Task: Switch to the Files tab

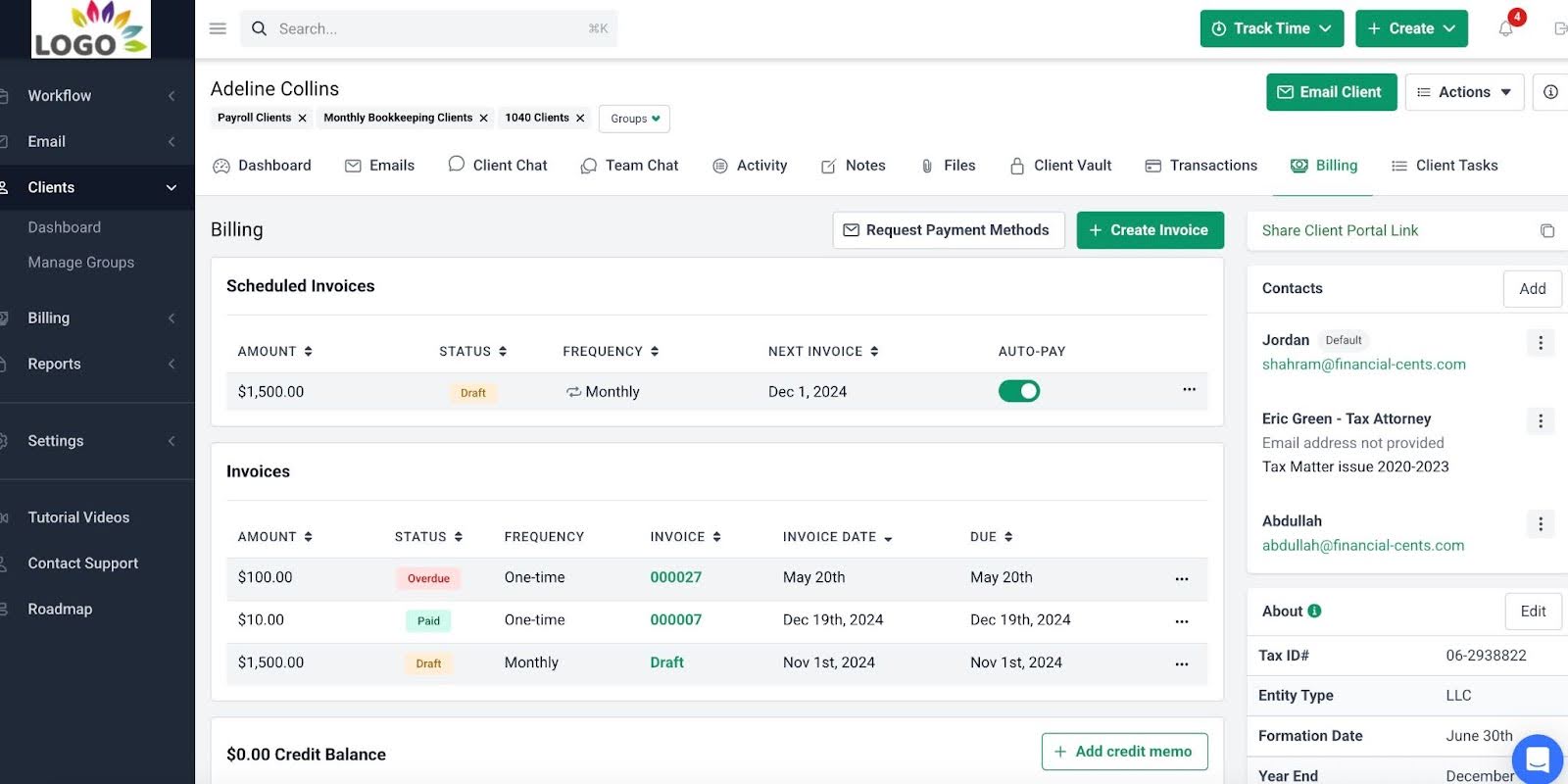Action: pyautogui.click(x=948, y=166)
